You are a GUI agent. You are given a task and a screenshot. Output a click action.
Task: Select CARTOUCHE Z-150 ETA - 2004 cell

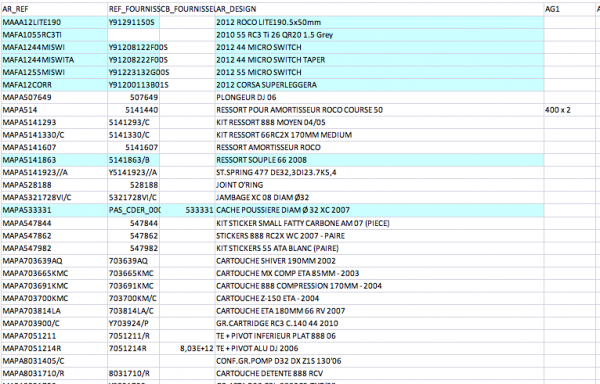pos(379,298)
